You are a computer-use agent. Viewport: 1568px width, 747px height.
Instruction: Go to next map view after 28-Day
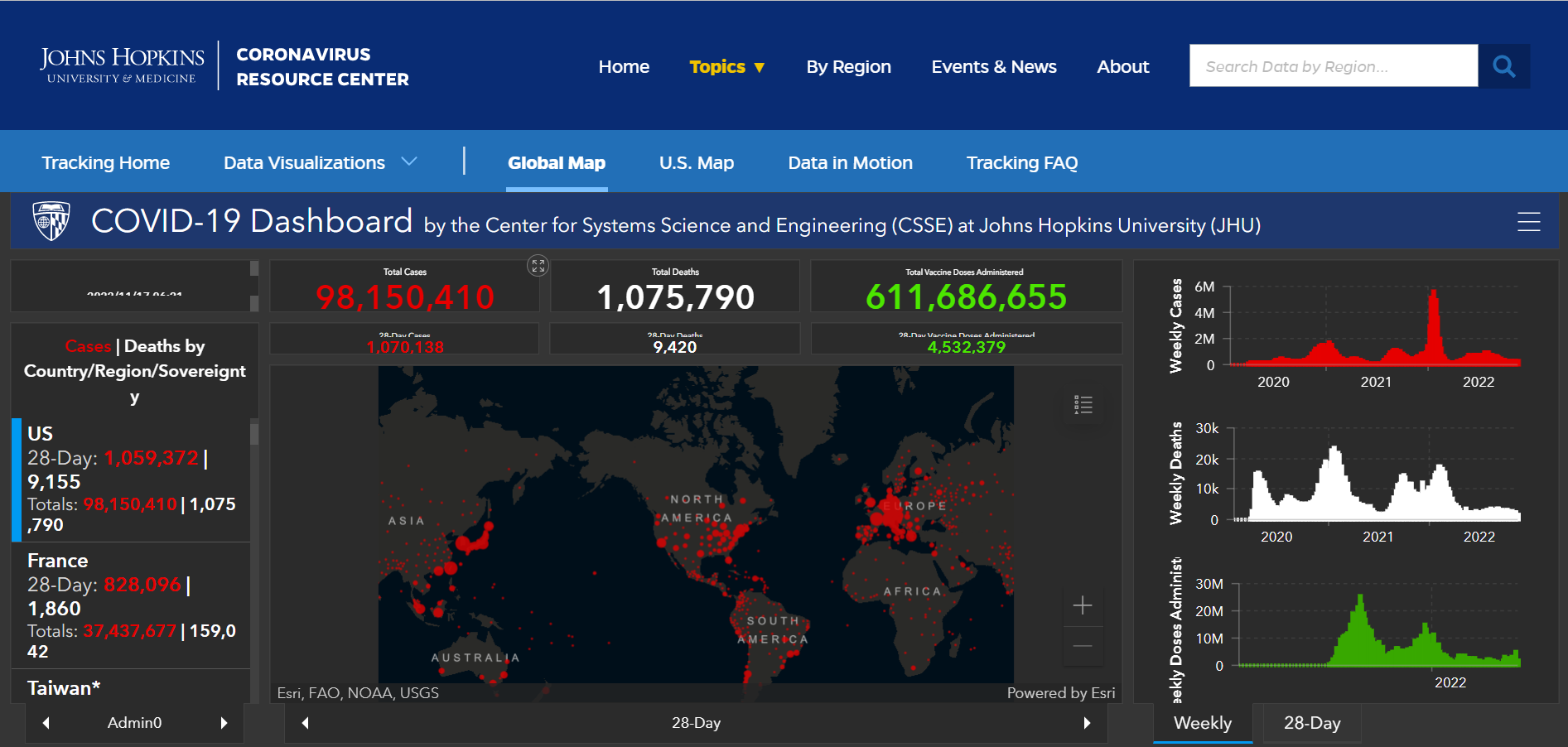click(1087, 723)
